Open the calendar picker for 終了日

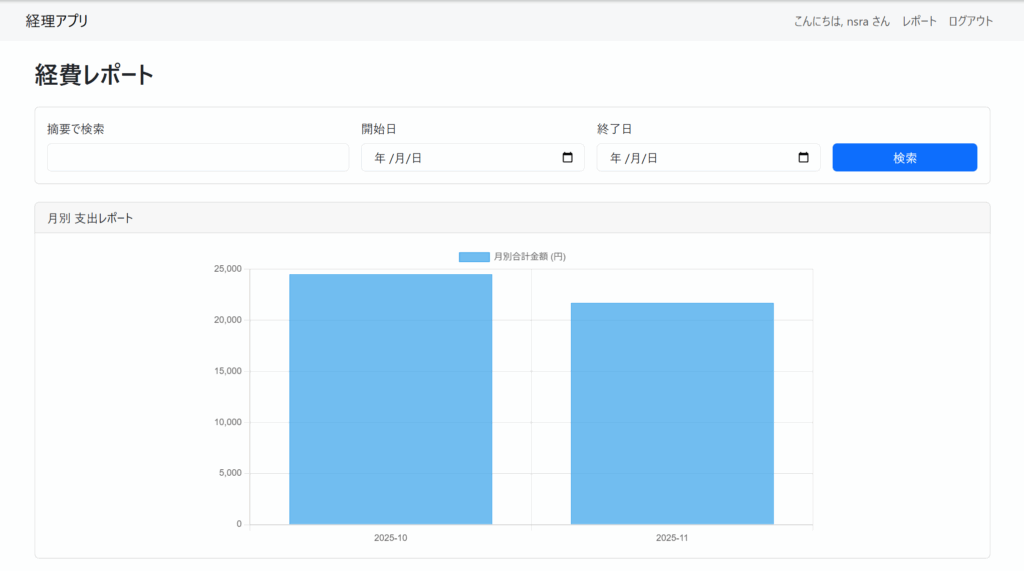click(803, 158)
